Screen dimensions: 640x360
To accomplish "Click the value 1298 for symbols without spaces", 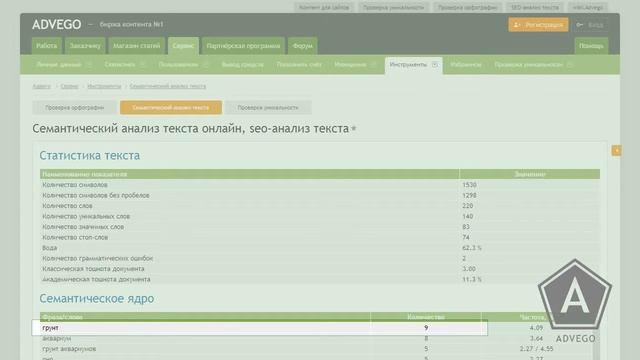I will [469, 196].
